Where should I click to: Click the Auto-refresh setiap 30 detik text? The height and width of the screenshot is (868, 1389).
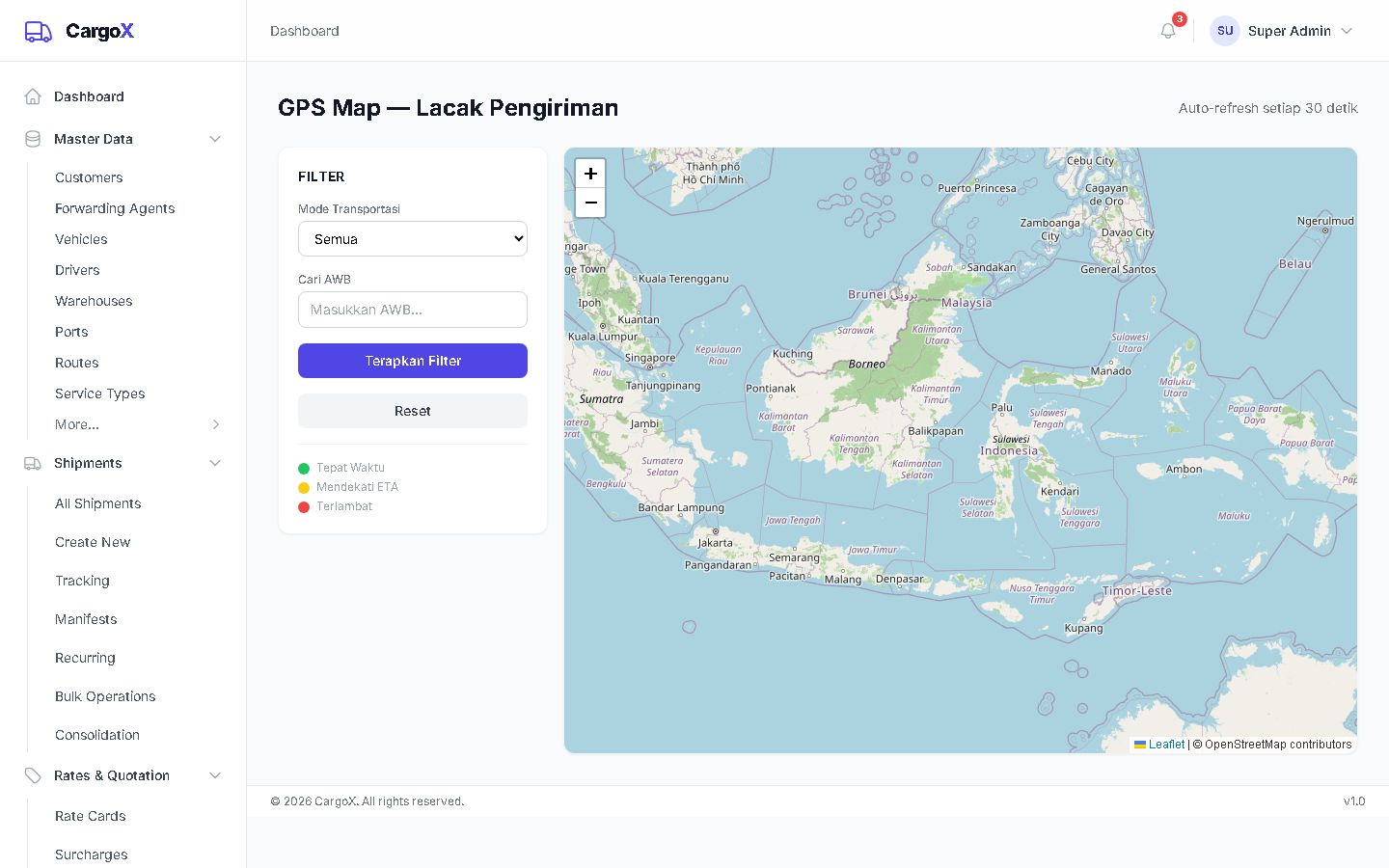click(x=1268, y=108)
